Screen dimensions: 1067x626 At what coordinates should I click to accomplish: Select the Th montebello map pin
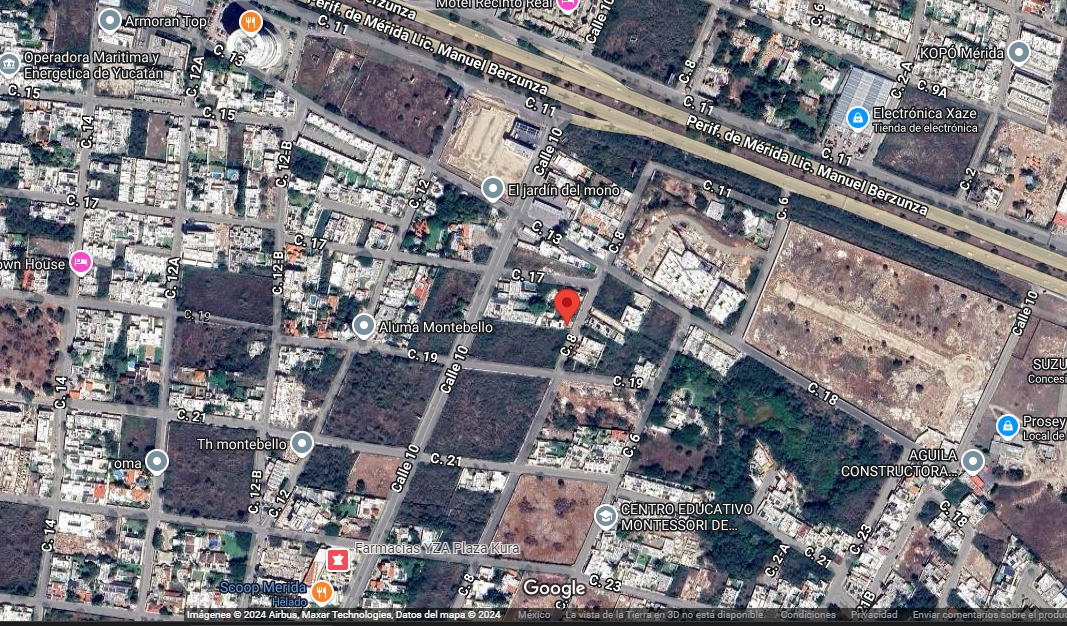[x=301, y=444]
